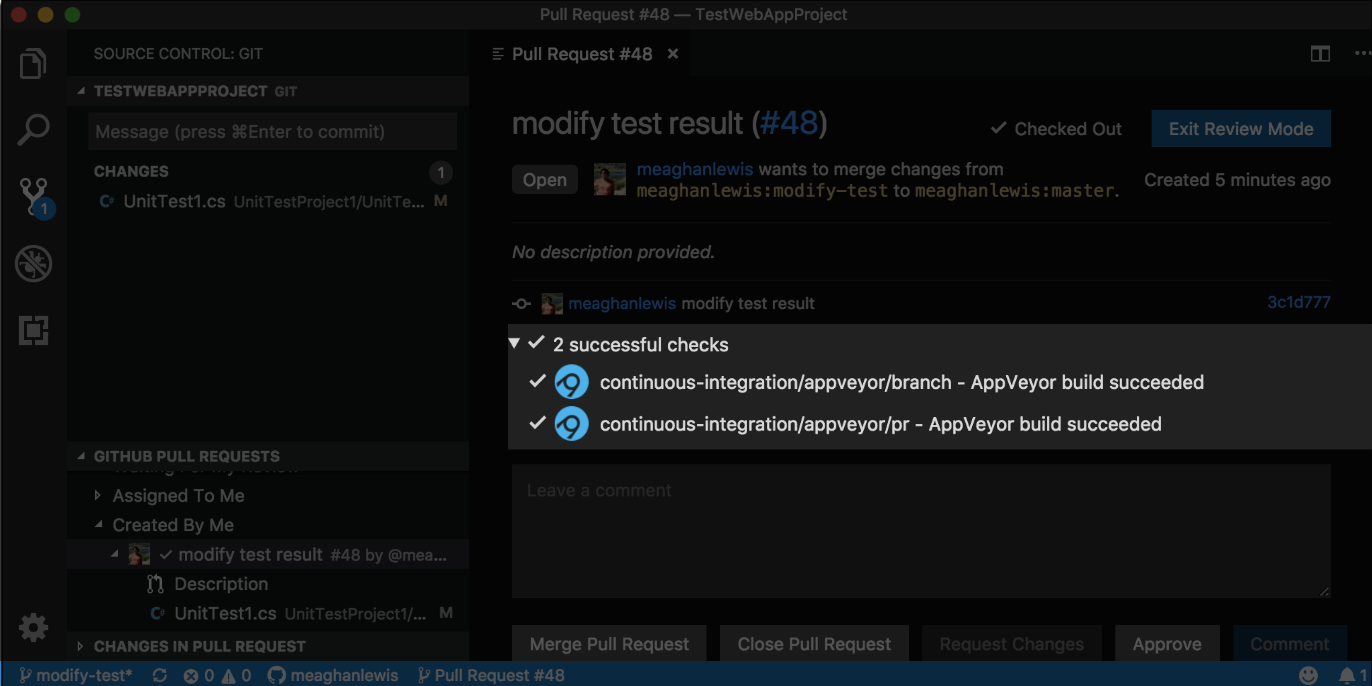
Task: Collapse the 2 successful checks section
Action: [514, 344]
